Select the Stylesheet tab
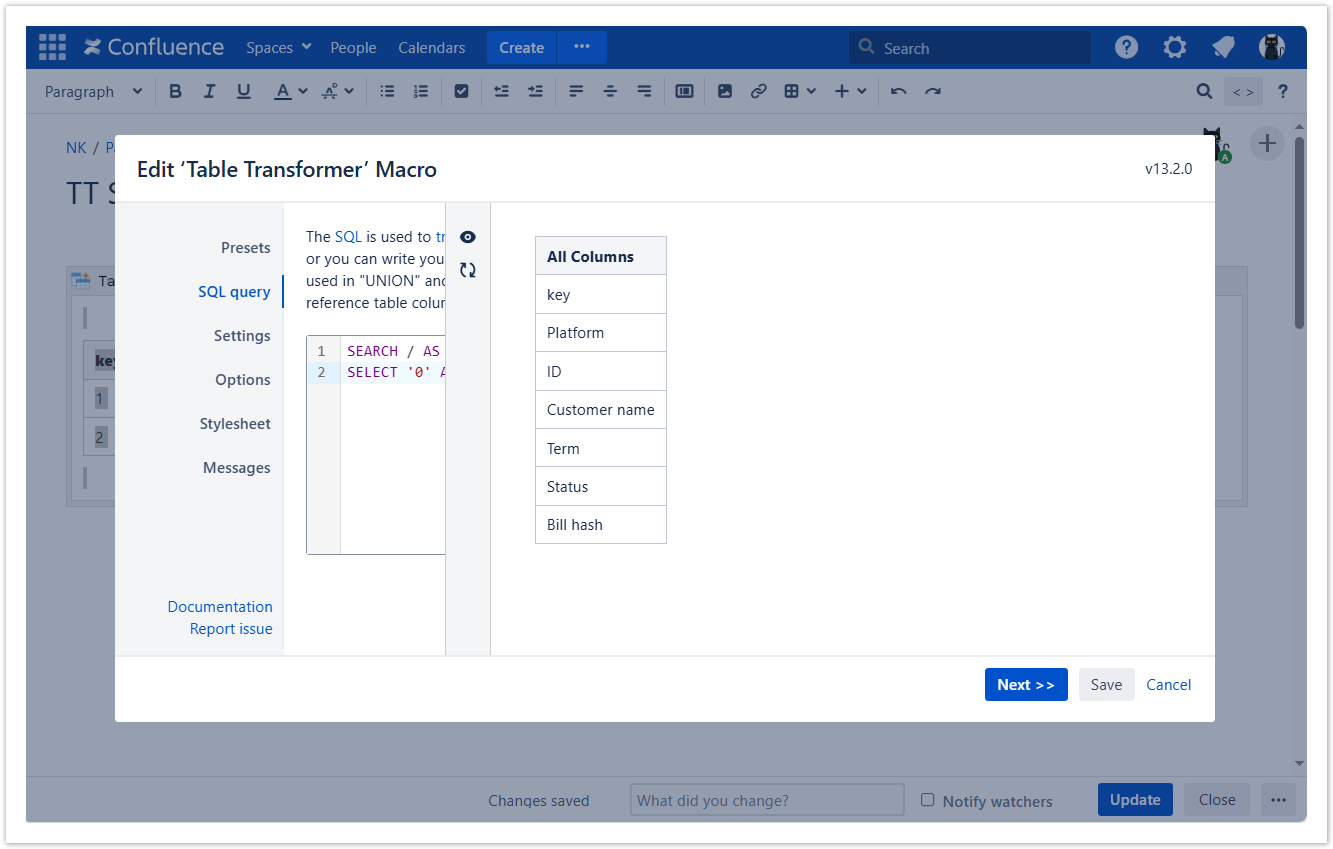The width and height of the screenshot is (1333, 849). click(235, 424)
